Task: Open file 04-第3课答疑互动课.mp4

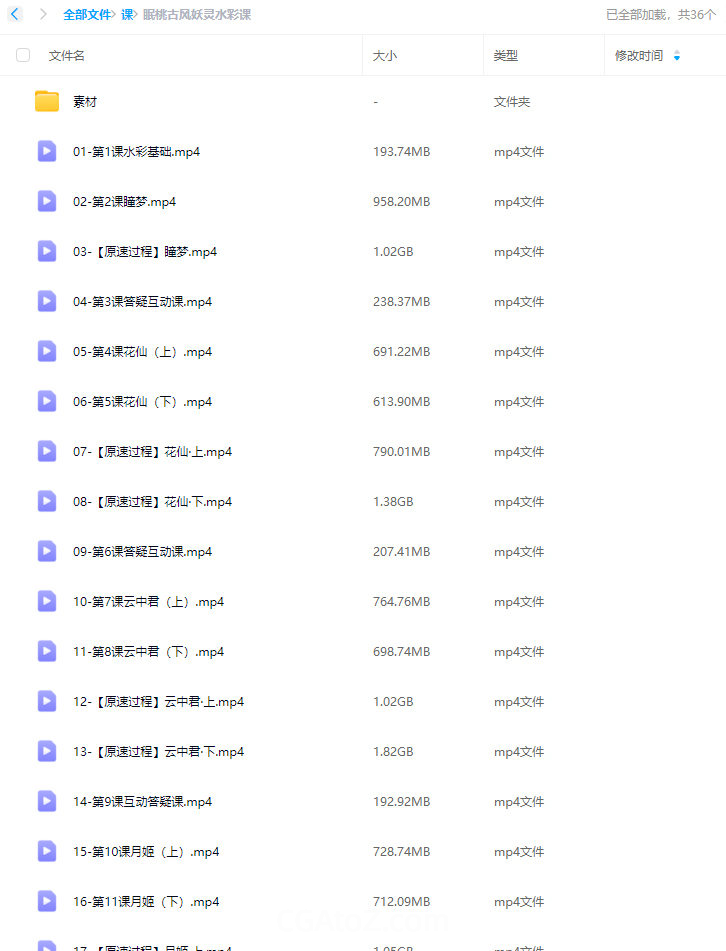Action: pos(143,301)
